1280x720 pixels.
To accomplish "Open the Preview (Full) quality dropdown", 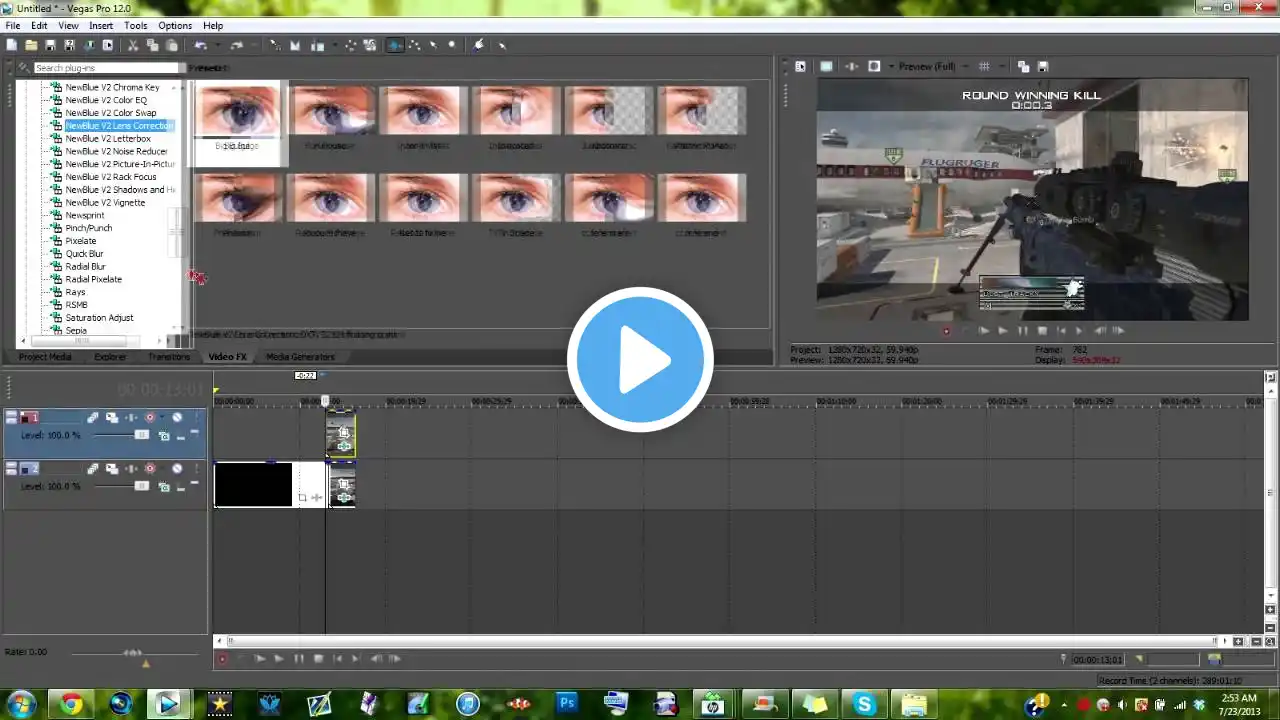I will point(928,66).
